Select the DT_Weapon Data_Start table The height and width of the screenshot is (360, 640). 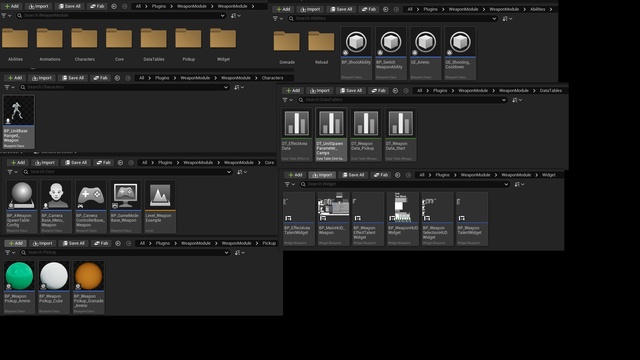pyautogui.click(x=400, y=134)
